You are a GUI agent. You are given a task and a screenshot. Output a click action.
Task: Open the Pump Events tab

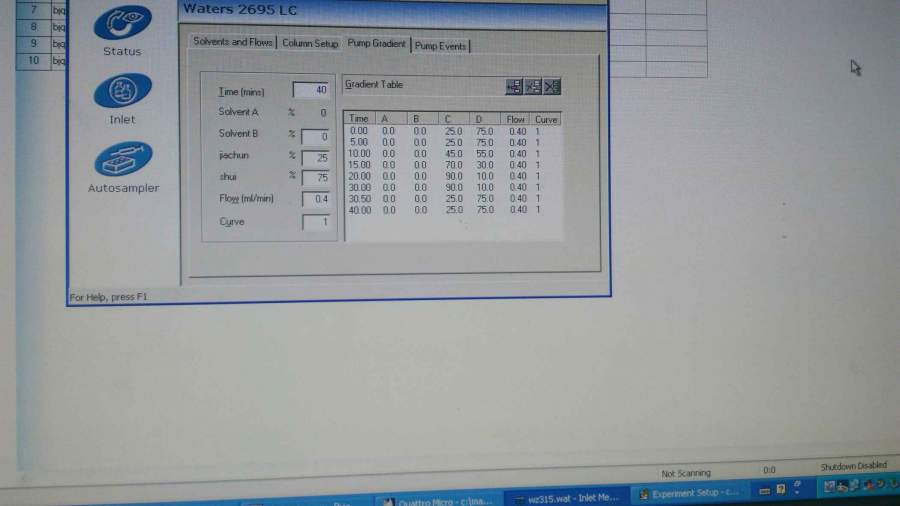(440, 46)
